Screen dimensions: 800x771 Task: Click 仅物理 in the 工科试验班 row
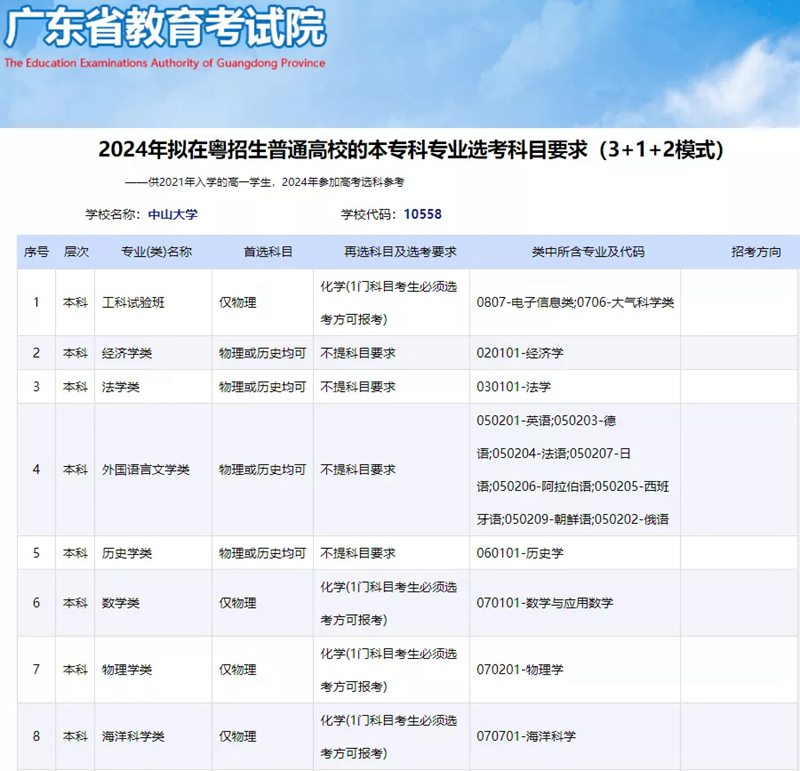[238, 303]
